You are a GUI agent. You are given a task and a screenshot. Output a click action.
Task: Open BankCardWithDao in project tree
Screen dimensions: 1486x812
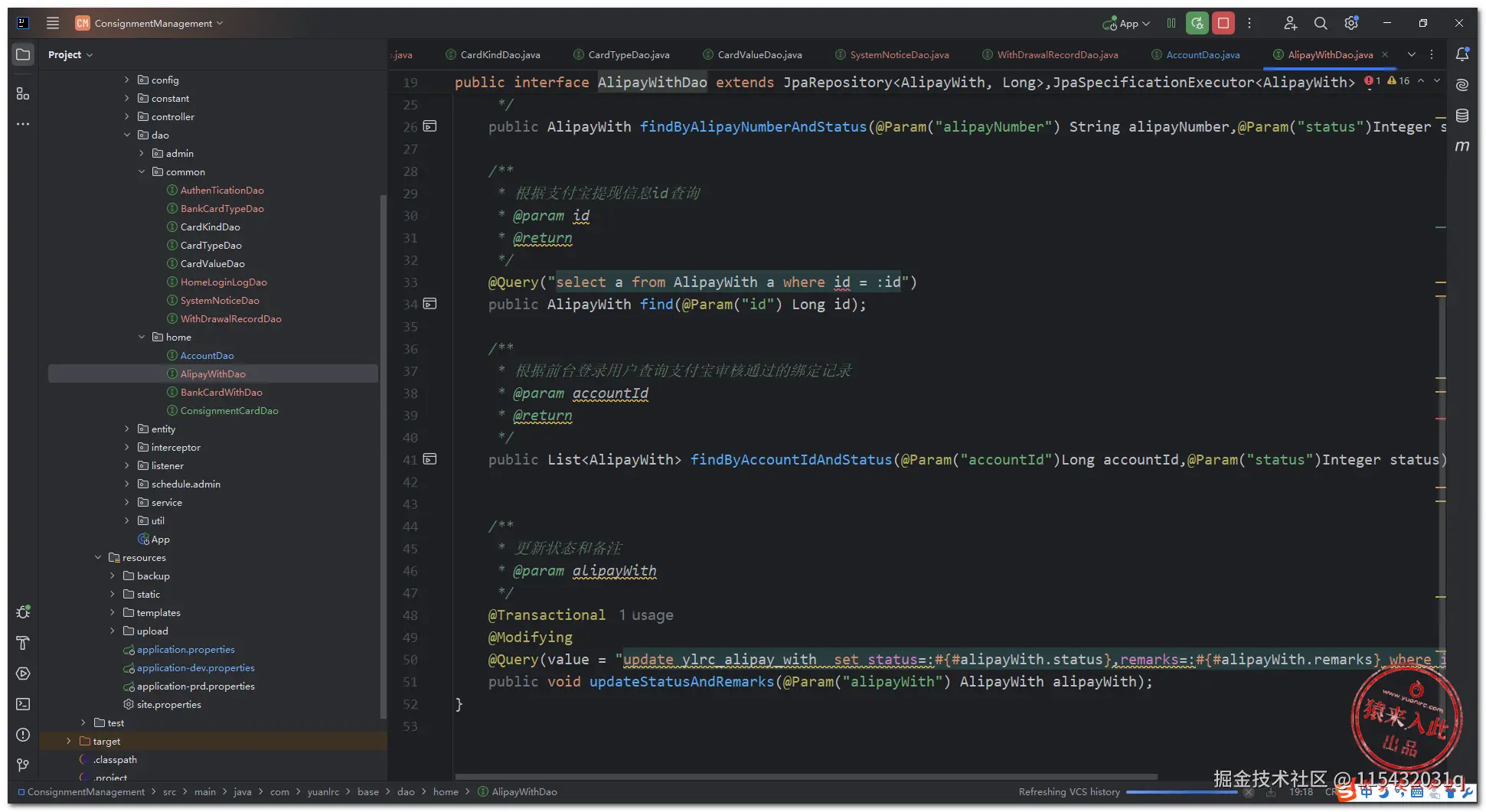click(221, 392)
